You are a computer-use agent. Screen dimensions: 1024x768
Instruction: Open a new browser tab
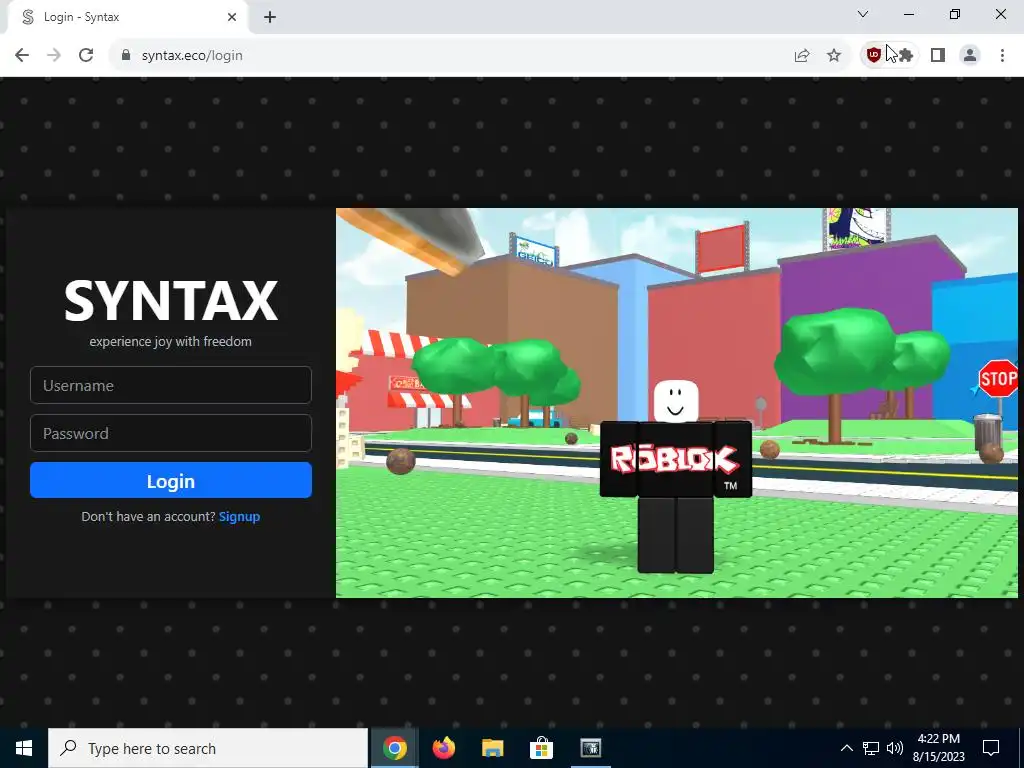point(270,17)
